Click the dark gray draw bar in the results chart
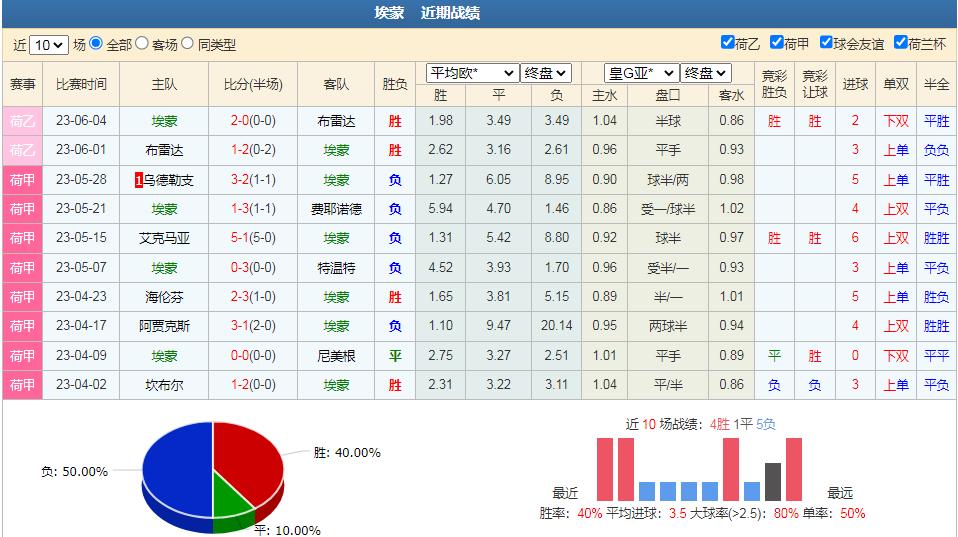Image resolution: width=958 pixels, height=537 pixels. click(773, 482)
